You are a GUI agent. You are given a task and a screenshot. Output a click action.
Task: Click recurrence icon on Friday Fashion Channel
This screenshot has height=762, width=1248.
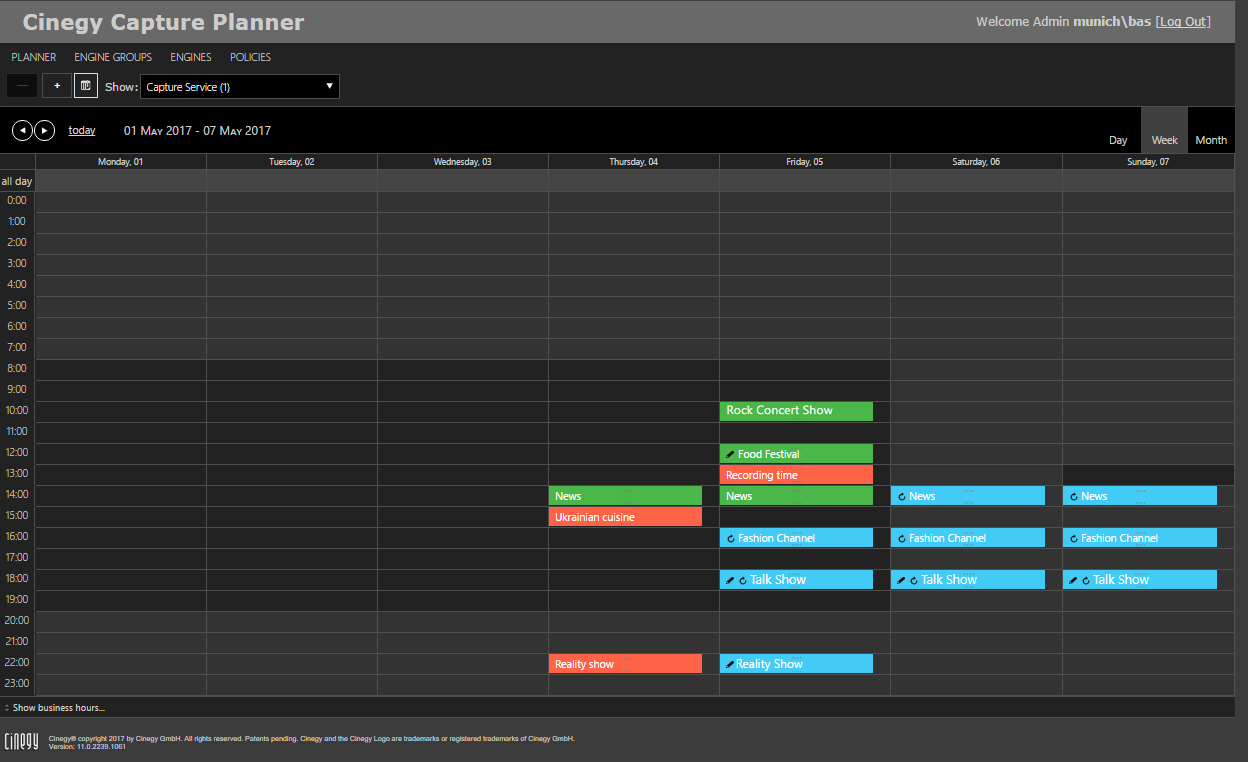click(x=731, y=538)
